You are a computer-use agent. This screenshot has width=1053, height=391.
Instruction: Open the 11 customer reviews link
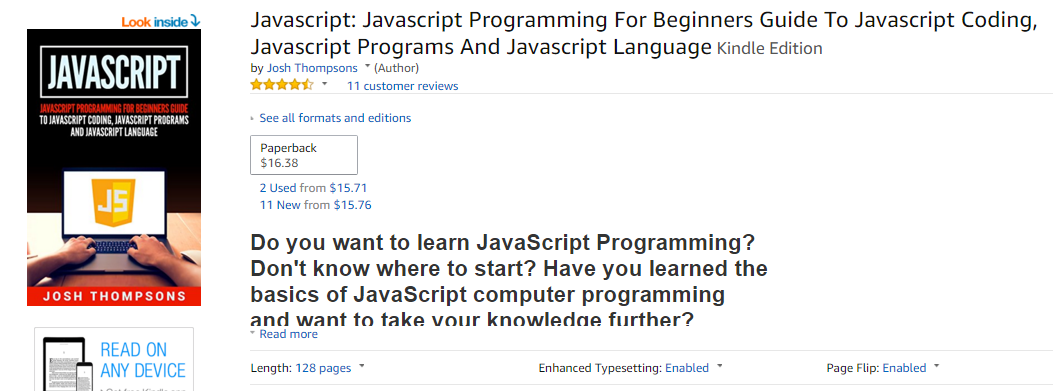[x=402, y=86]
